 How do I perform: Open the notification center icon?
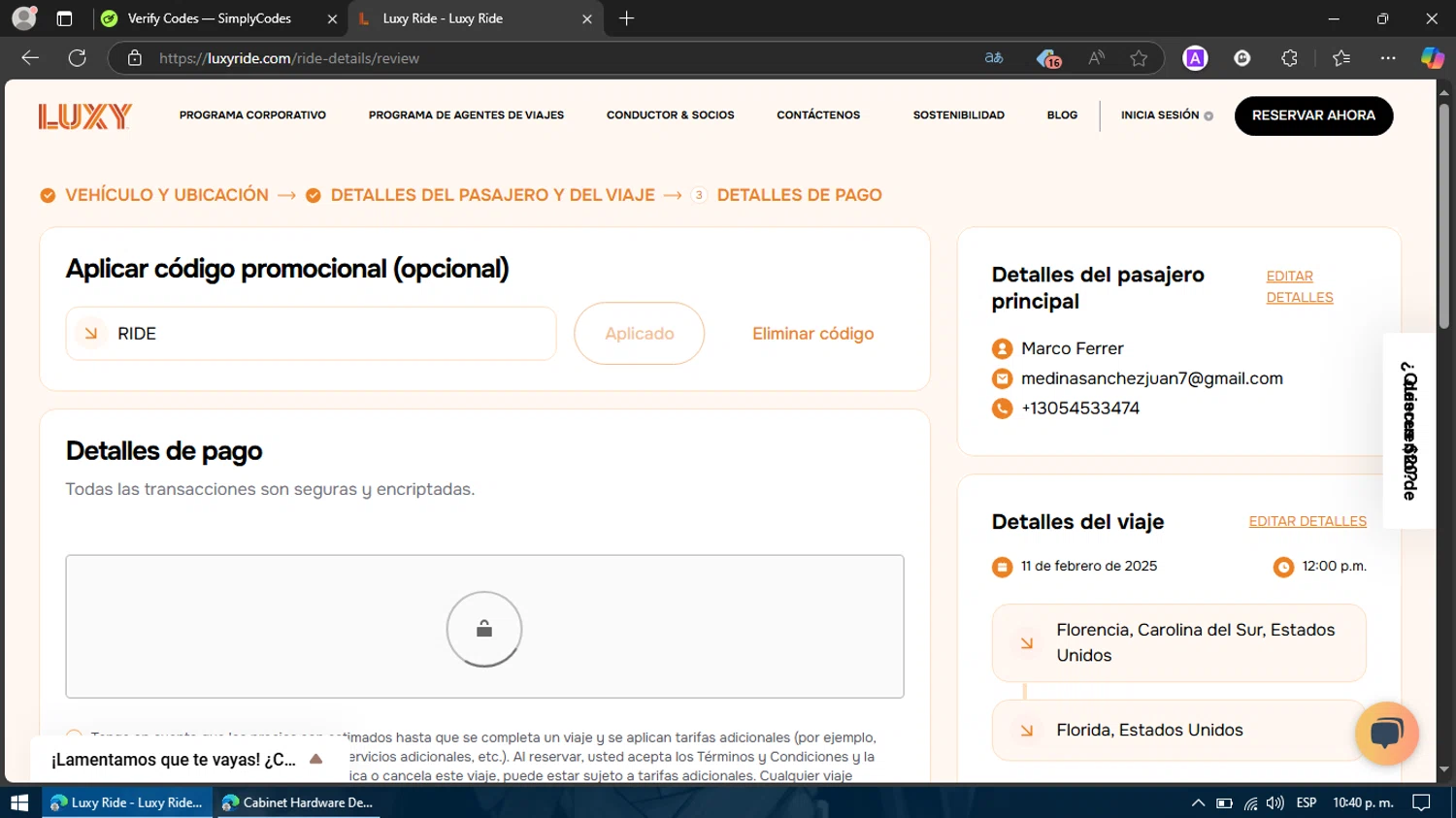1421,802
